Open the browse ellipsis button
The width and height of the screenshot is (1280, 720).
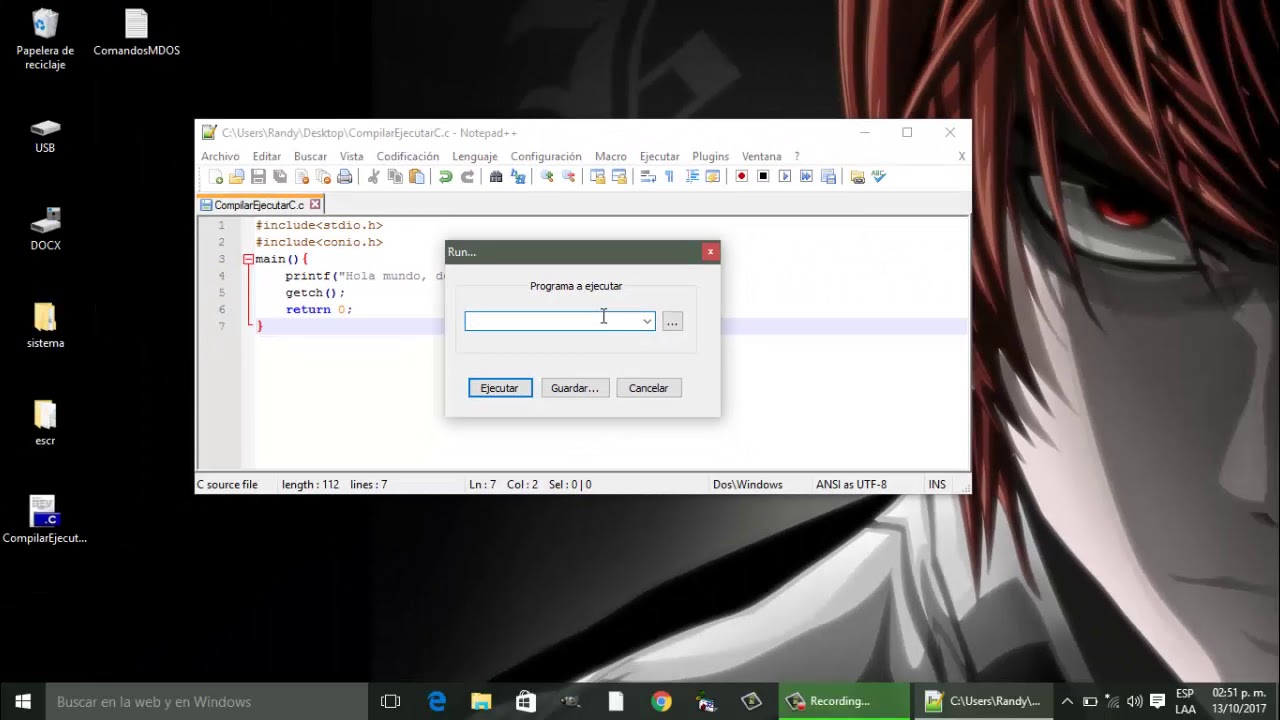tap(672, 321)
